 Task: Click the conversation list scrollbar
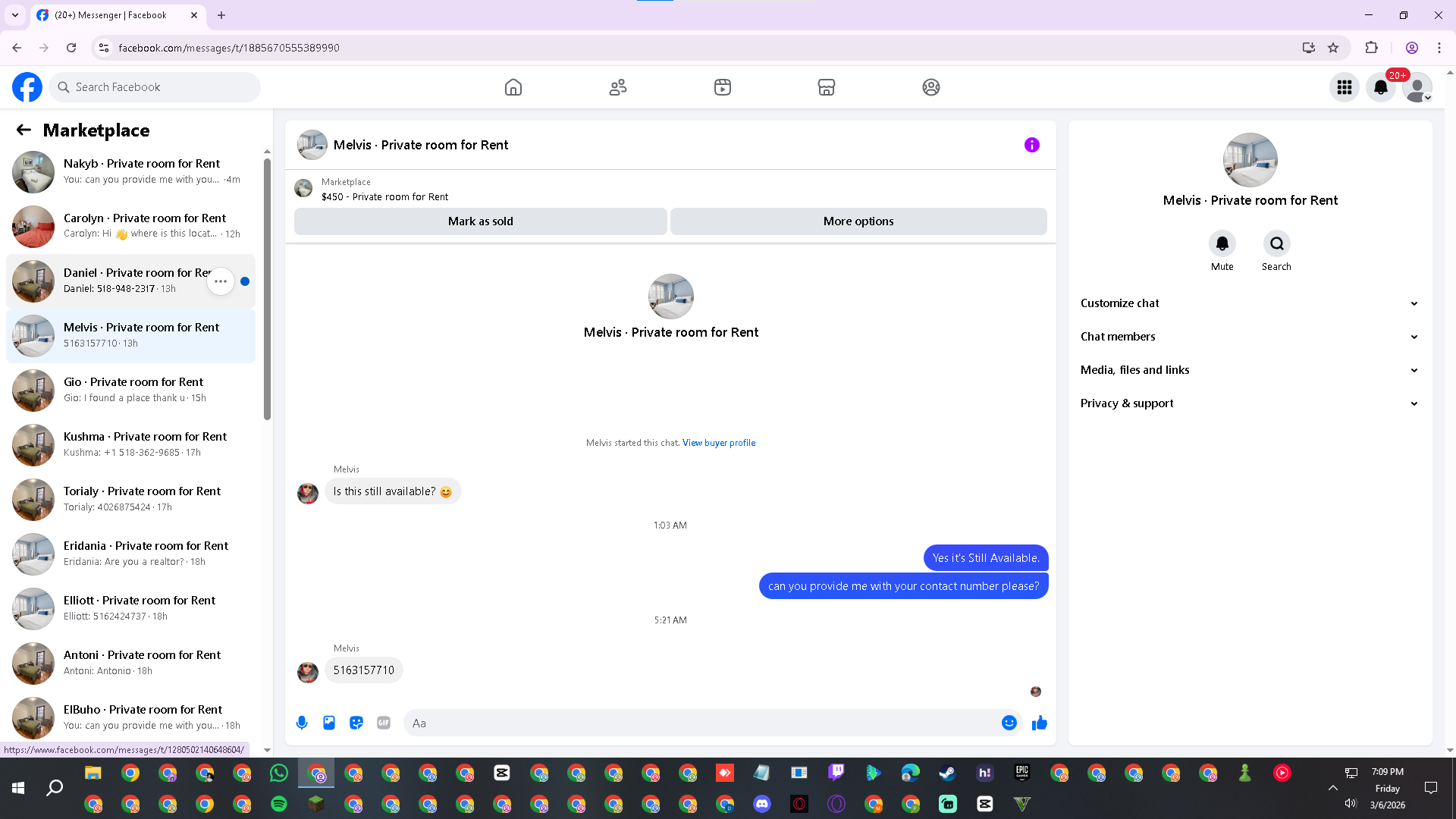[x=267, y=288]
